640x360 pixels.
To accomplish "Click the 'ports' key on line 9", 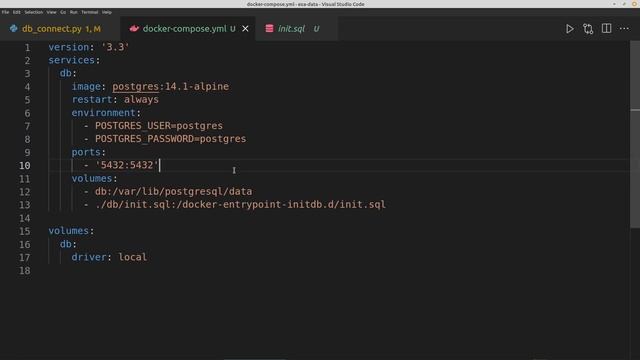I will [x=86, y=152].
